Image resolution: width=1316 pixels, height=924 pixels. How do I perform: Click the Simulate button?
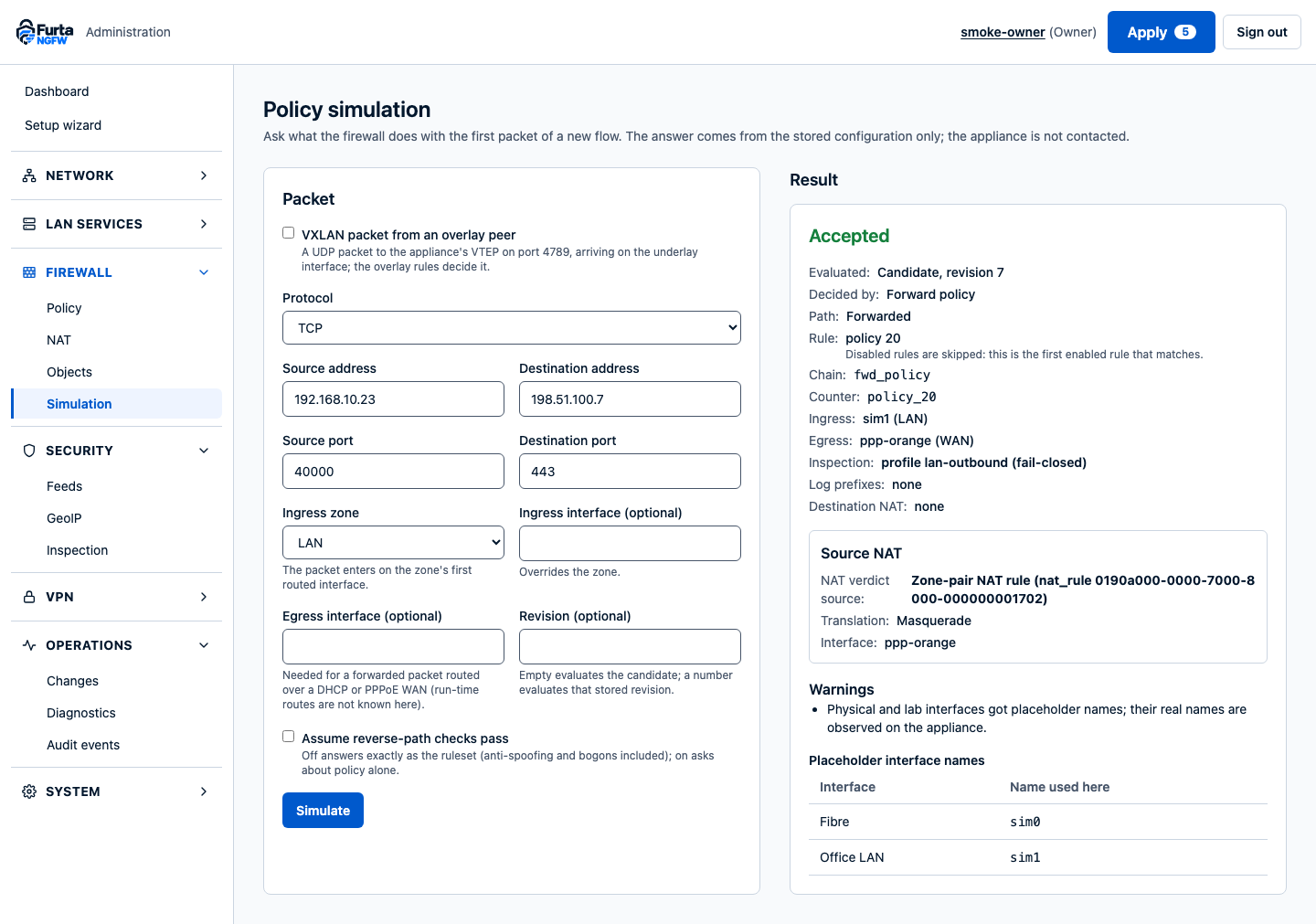tap(323, 811)
